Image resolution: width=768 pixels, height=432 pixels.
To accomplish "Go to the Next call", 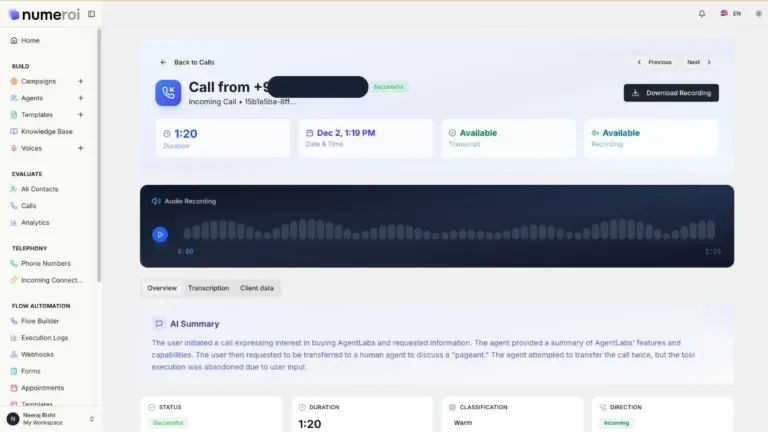I will (699, 62).
